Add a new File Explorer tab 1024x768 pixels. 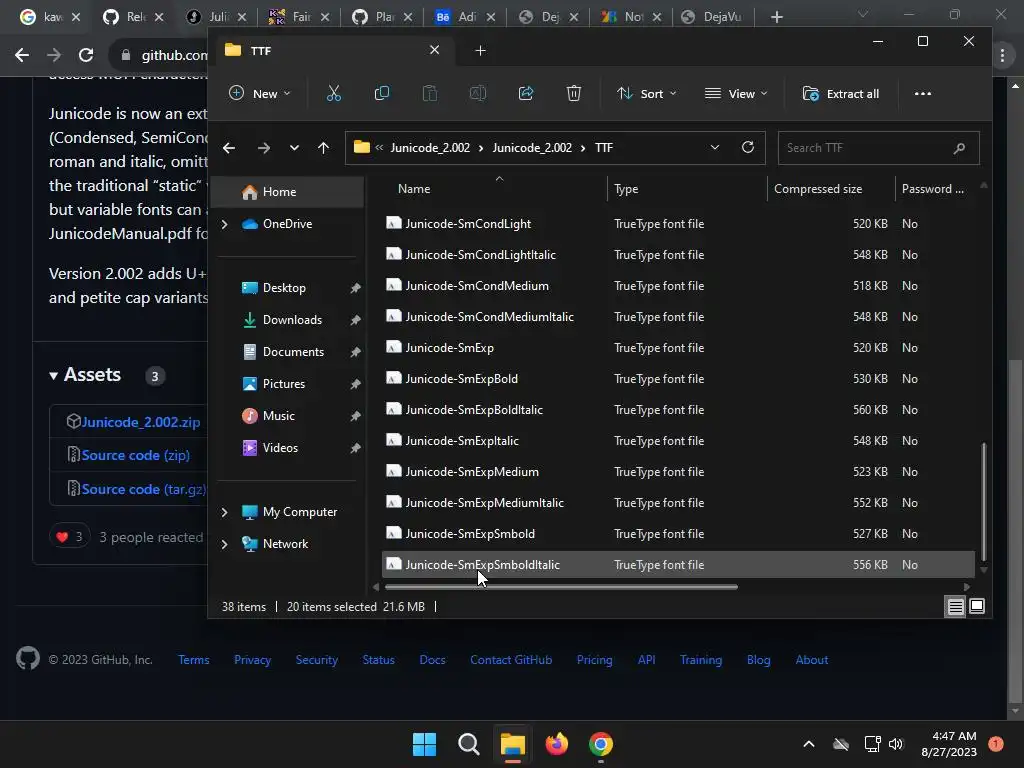(480, 50)
